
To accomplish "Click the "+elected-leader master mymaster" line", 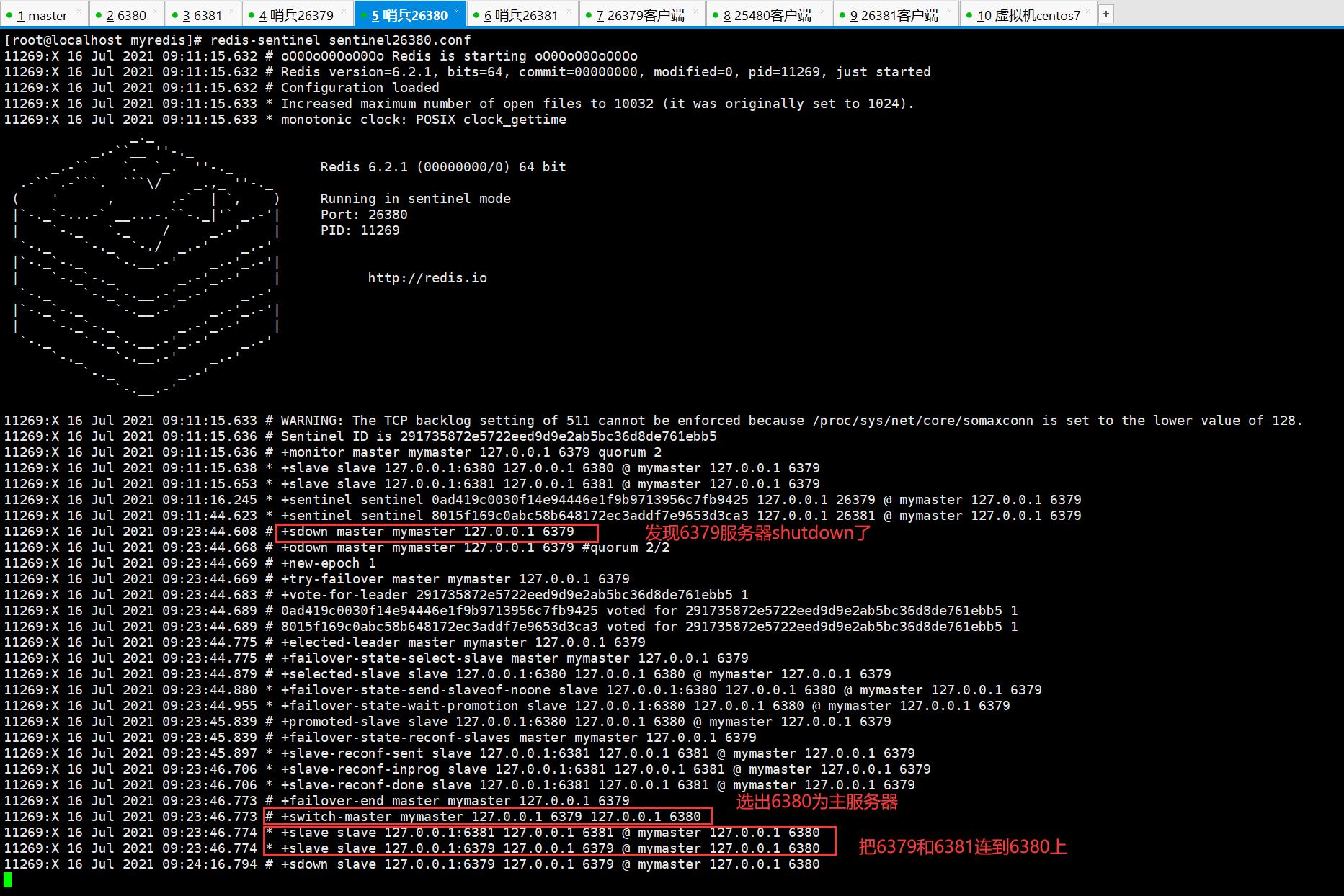I will pos(324,642).
